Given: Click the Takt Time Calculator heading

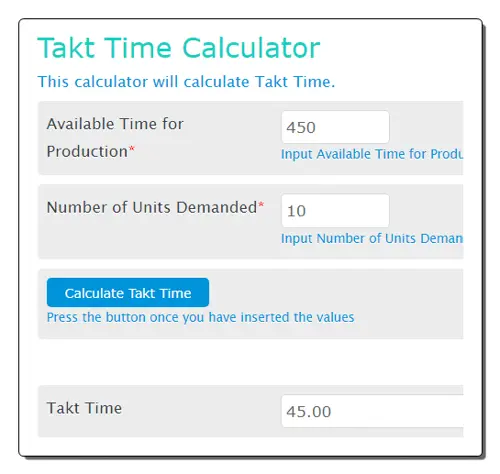Looking at the screenshot, I should [179, 48].
